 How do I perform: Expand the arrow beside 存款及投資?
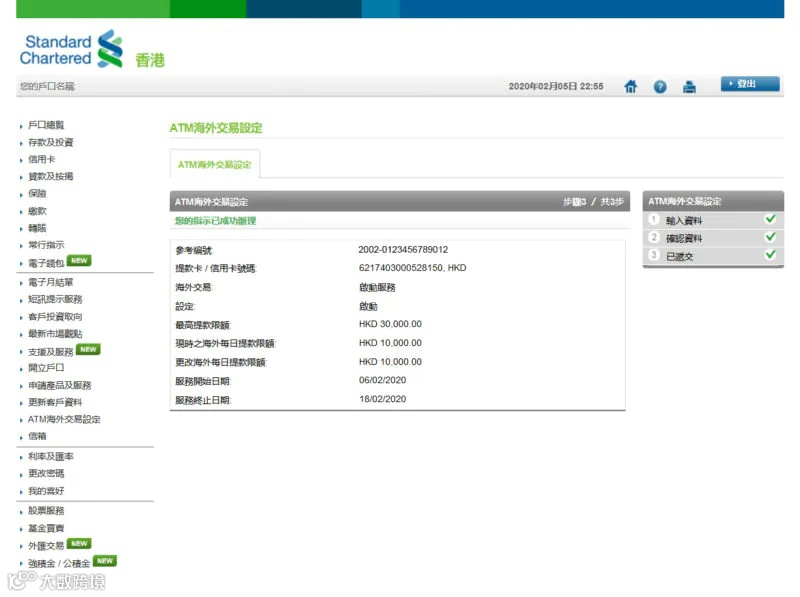(x=21, y=143)
